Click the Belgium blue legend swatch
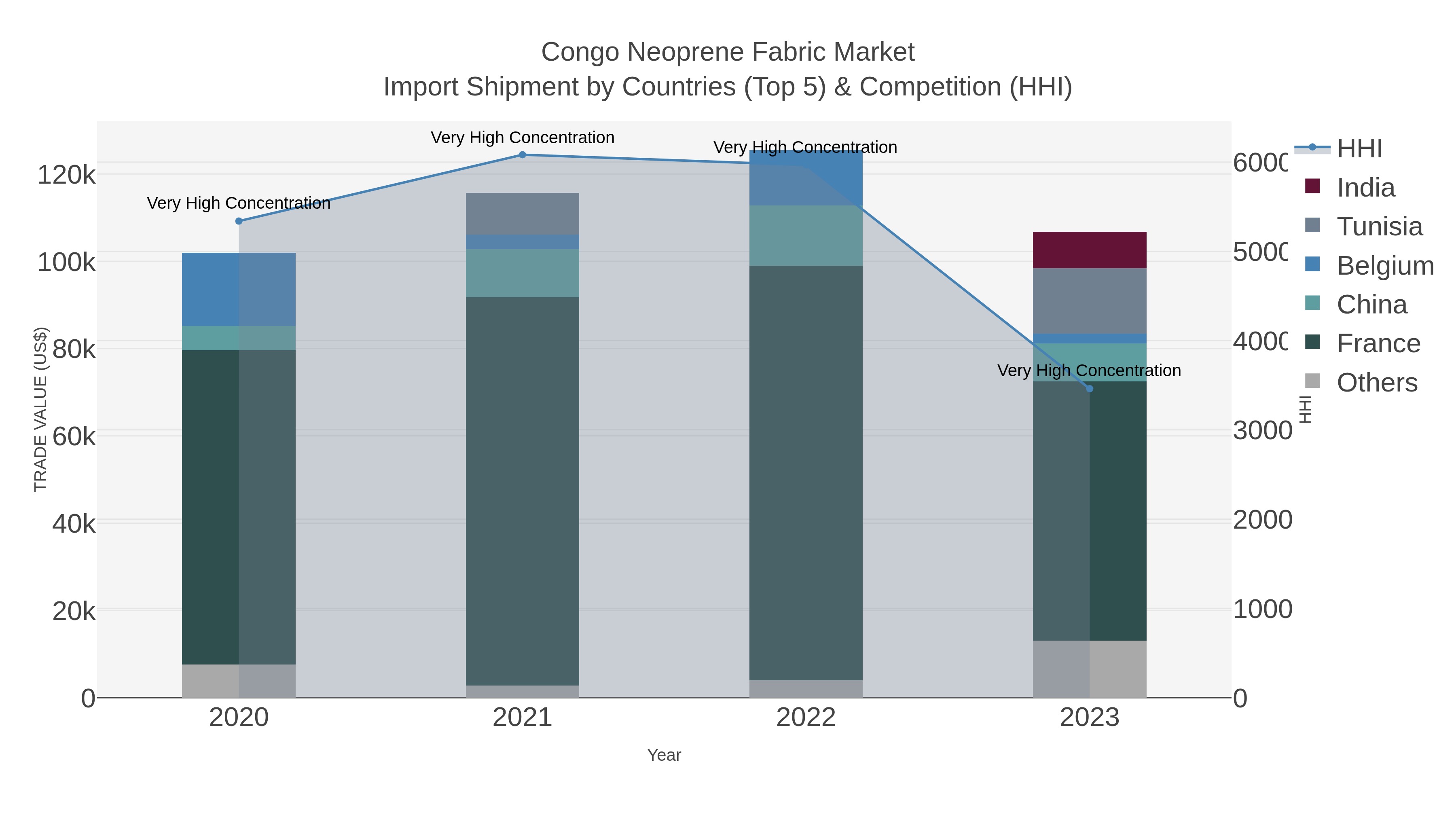This screenshot has height=819, width=1456. 1312,264
